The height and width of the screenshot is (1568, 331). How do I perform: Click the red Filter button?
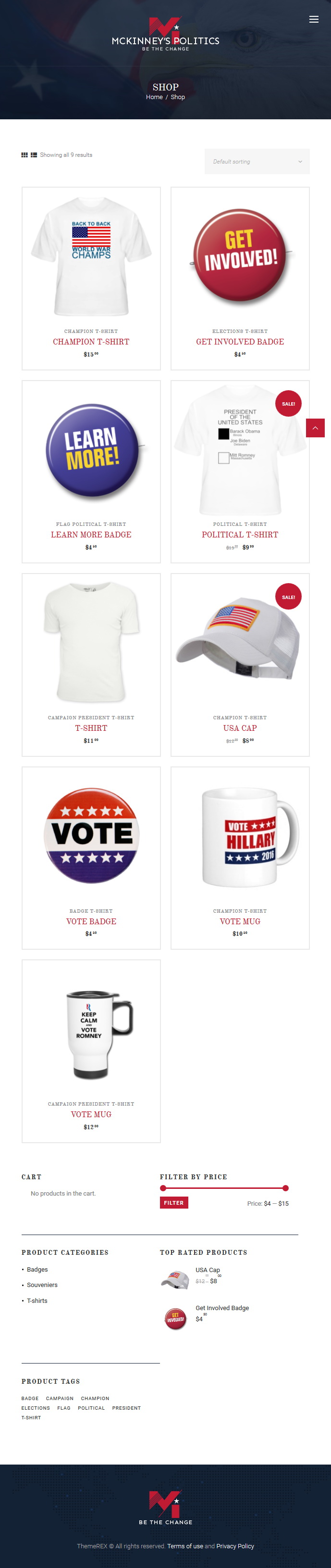click(174, 1203)
